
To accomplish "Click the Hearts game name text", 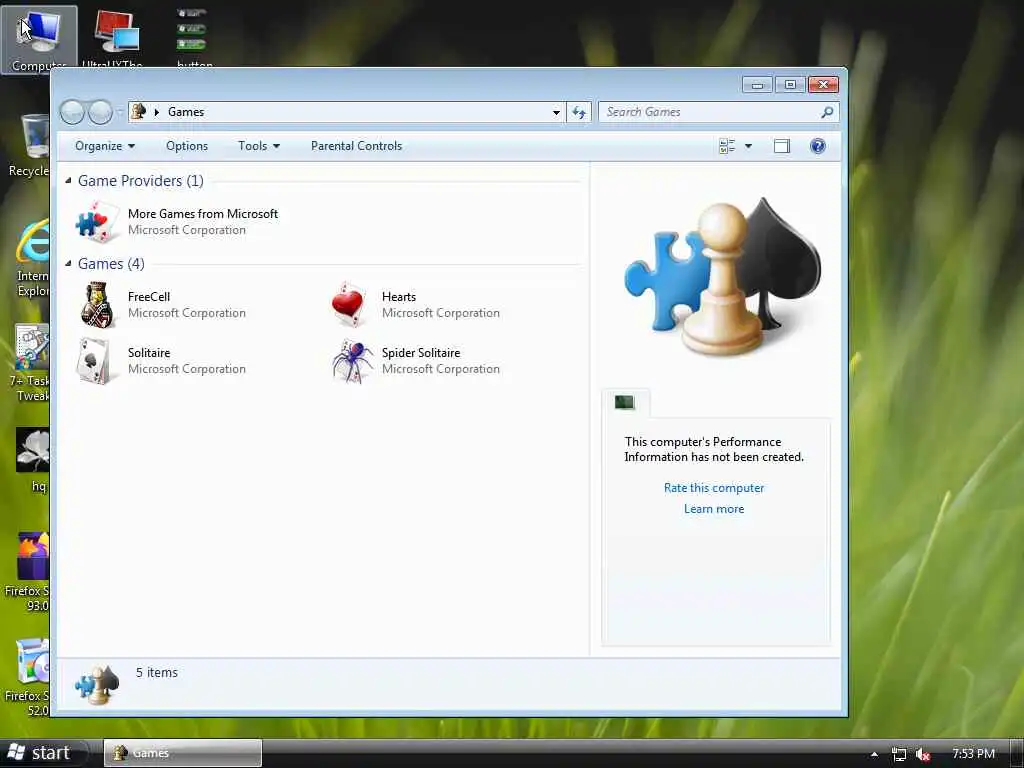I will [399, 296].
